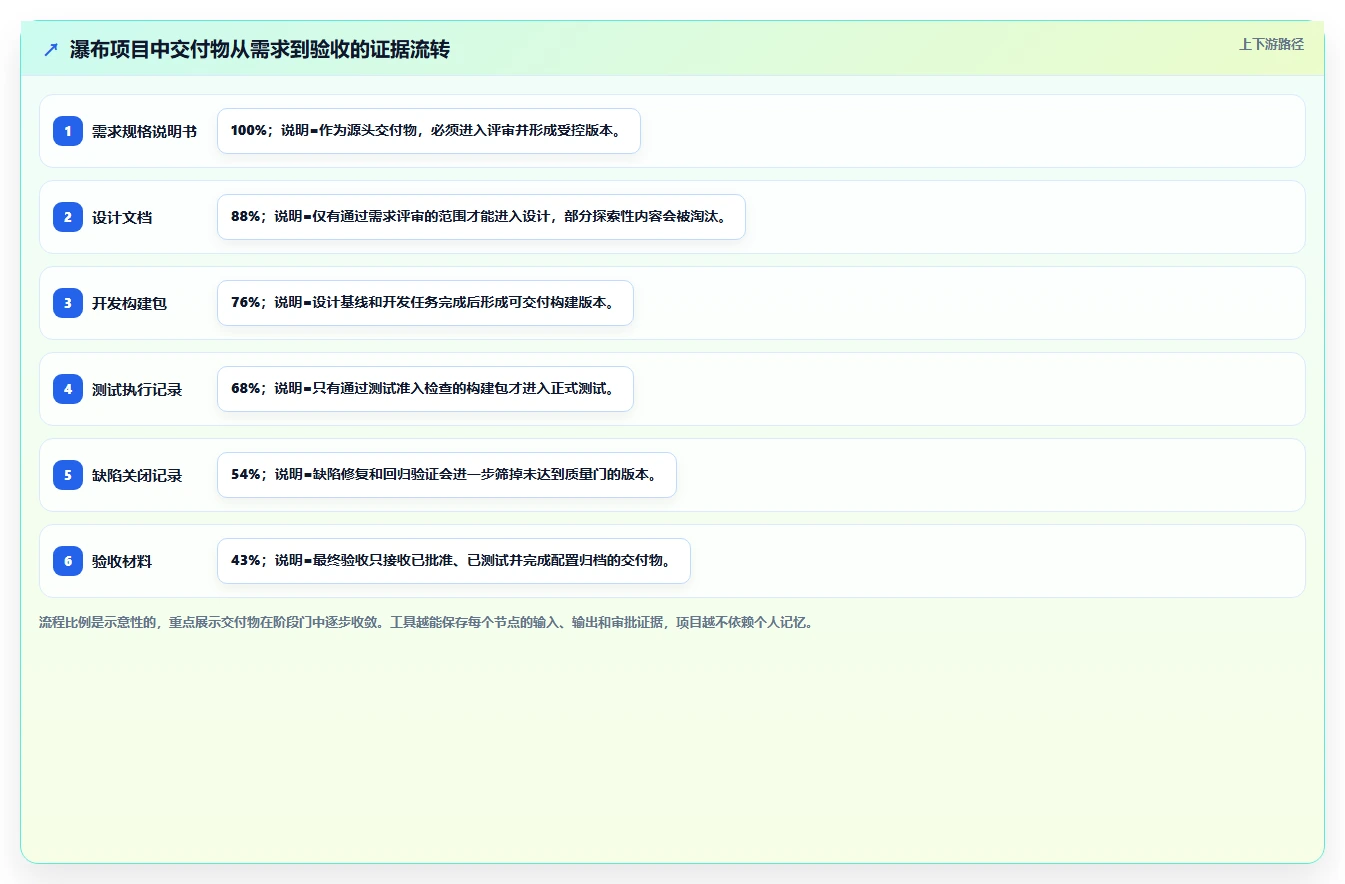This screenshot has width=1345, height=884.
Task: Select the 开发构建包 label
Action: click(x=129, y=303)
